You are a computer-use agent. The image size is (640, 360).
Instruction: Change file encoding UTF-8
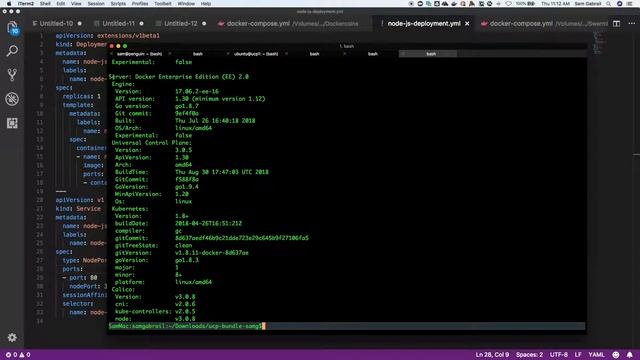pos(559,355)
